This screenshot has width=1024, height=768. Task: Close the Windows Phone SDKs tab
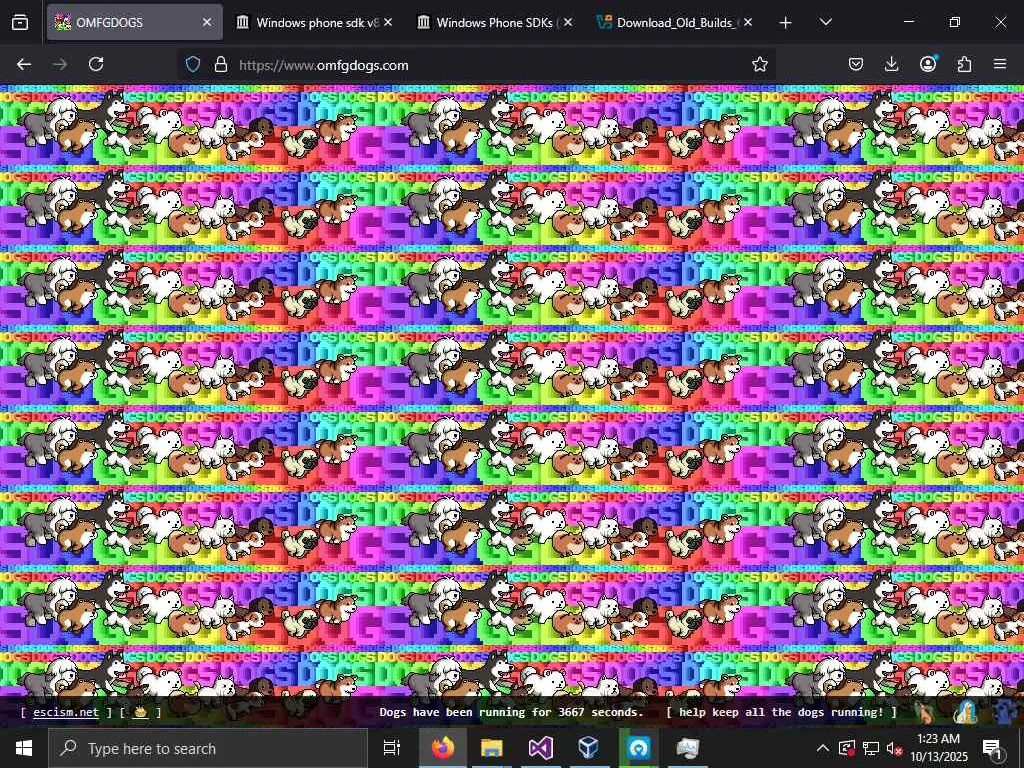click(568, 22)
